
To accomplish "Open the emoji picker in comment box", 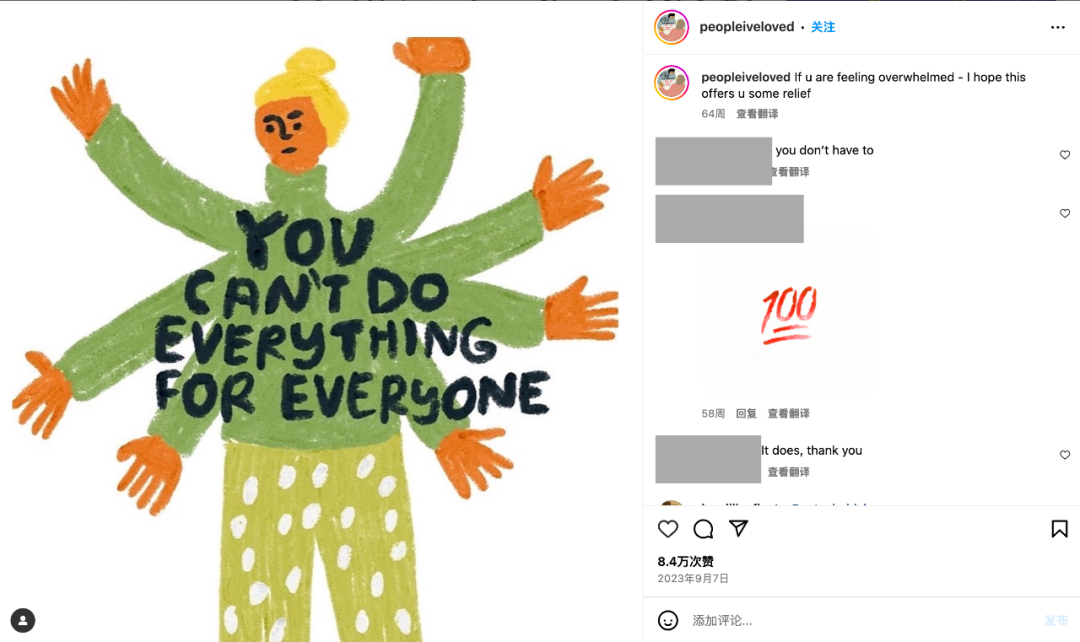I will pos(667,620).
